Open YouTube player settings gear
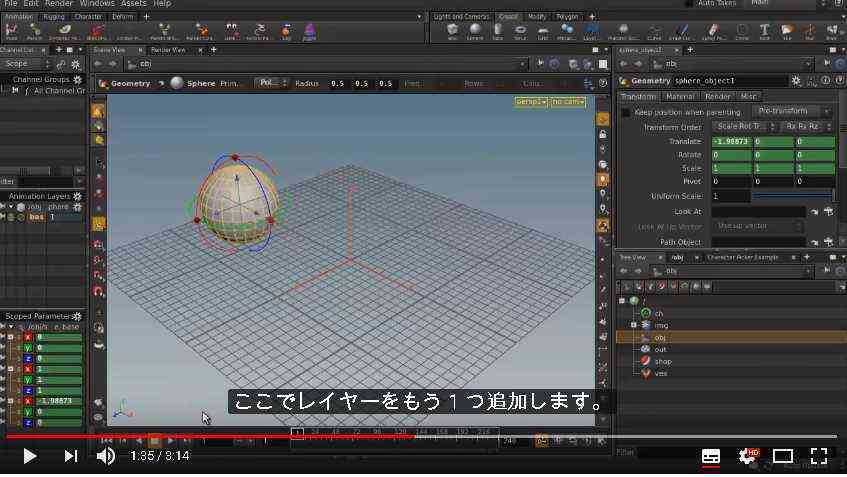847x477 pixels. point(748,456)
